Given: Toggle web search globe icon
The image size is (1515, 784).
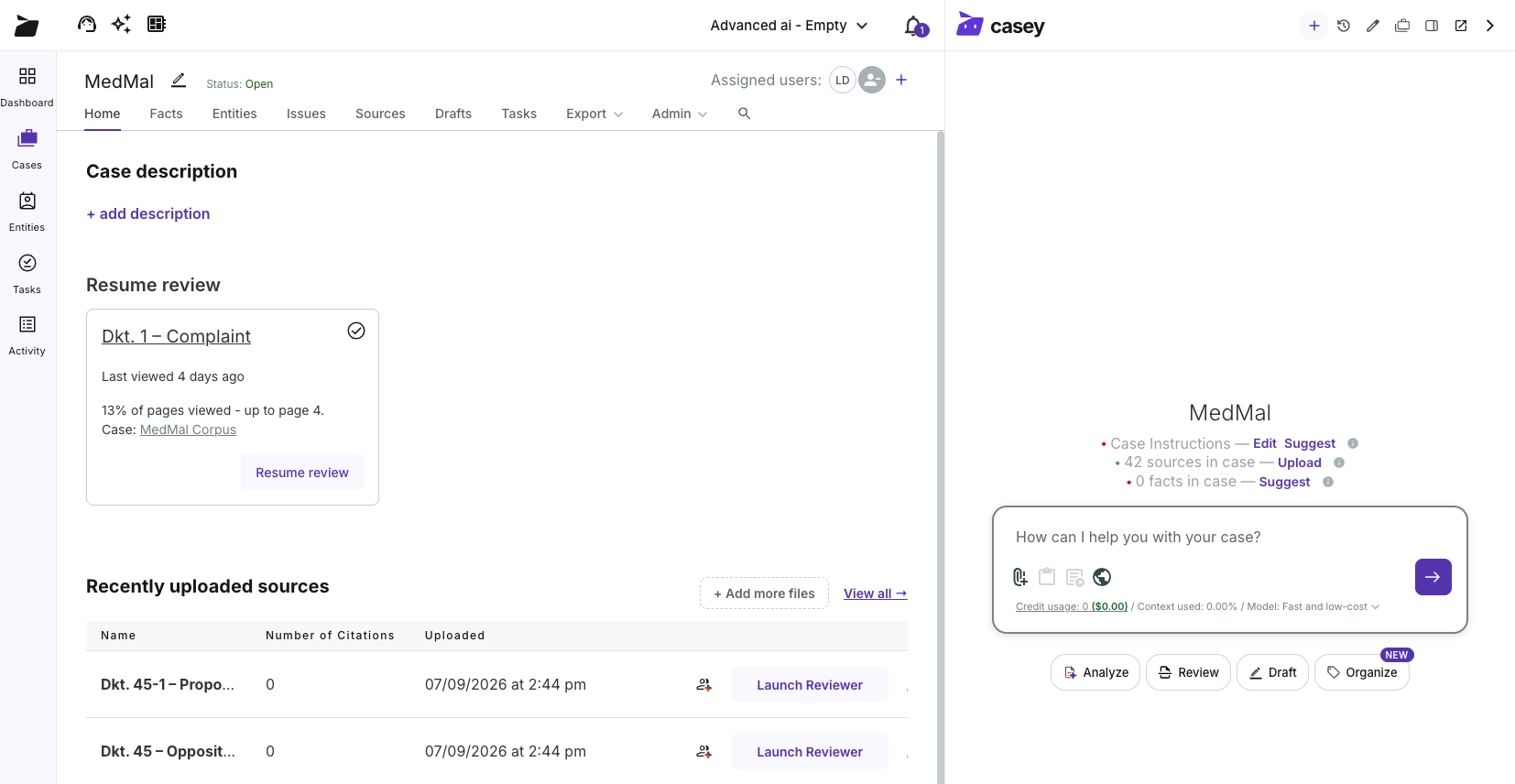Looking at the screenshot, I should pos(1102,577).
